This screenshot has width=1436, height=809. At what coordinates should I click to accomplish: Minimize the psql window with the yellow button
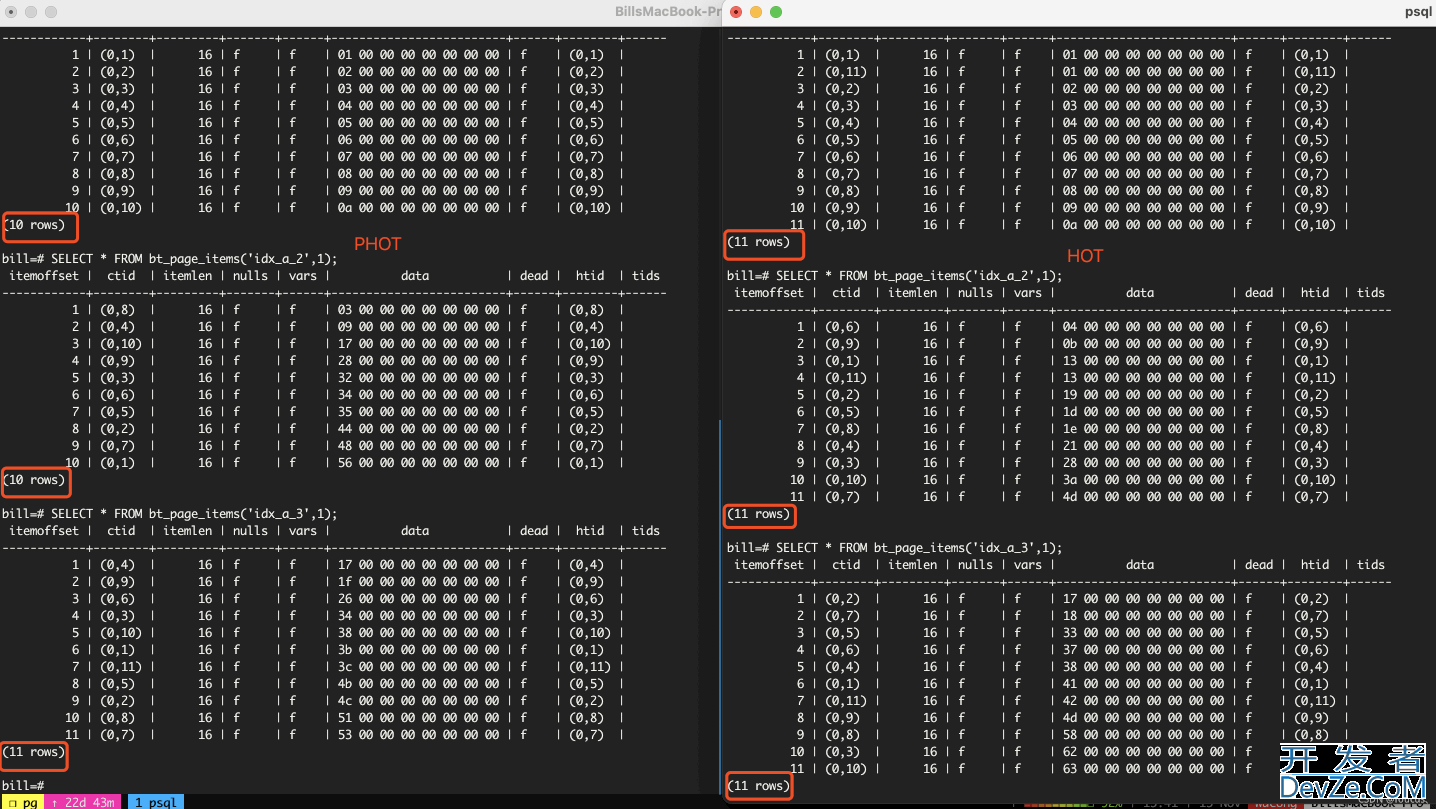[756, 12]
